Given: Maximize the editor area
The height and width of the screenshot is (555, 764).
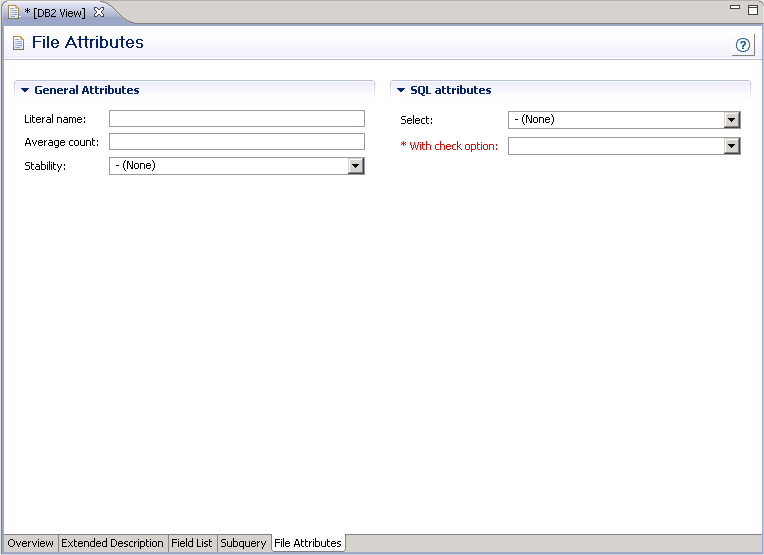Looking at the screenshot, I should coord(752,8).
